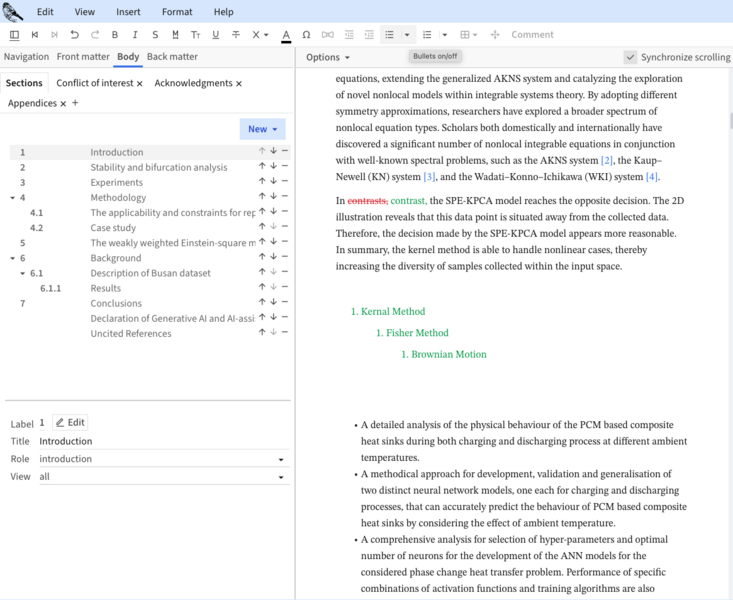Open the Edit menu
Screen dimensions: 733x600
pos(45,12)
